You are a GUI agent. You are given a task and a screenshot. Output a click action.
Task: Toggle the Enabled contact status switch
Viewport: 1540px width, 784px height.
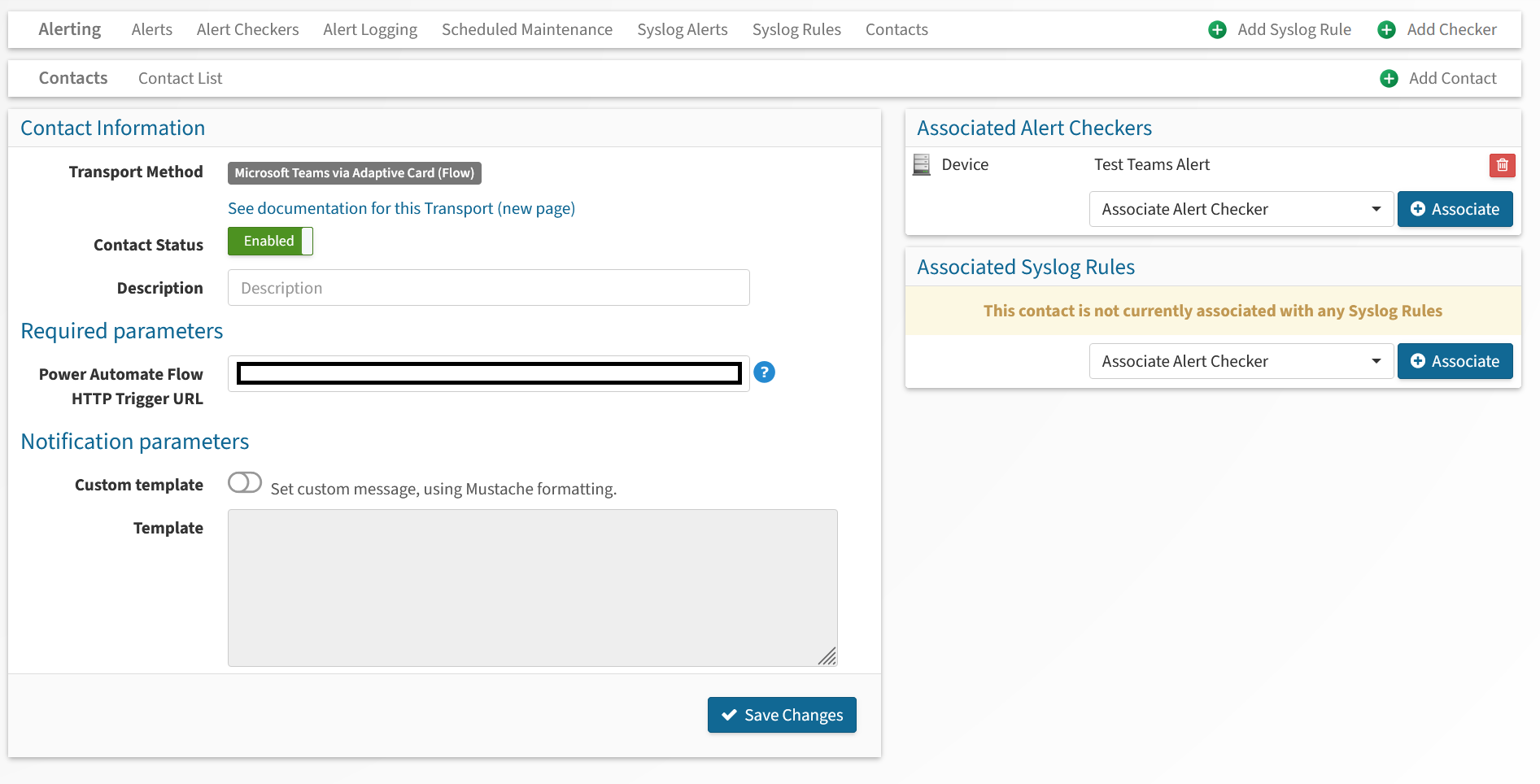(270, 242)
